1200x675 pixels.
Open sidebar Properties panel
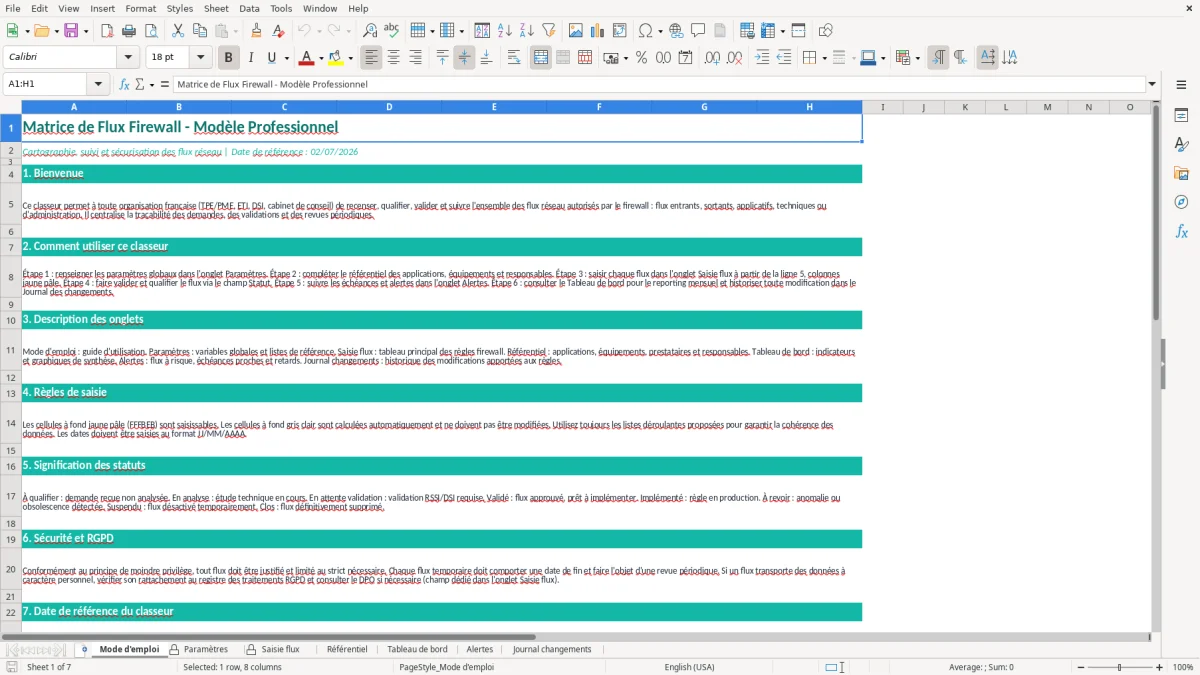pos(1181,116)
